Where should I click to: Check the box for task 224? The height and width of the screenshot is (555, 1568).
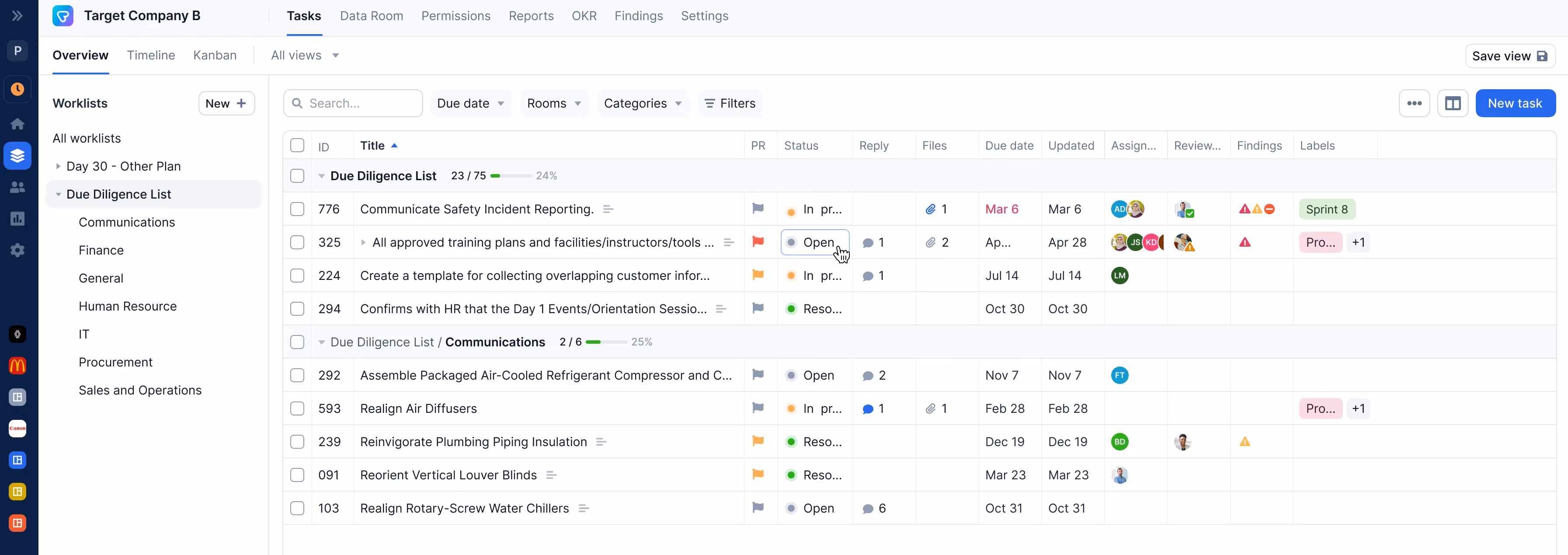pos(297,276)
